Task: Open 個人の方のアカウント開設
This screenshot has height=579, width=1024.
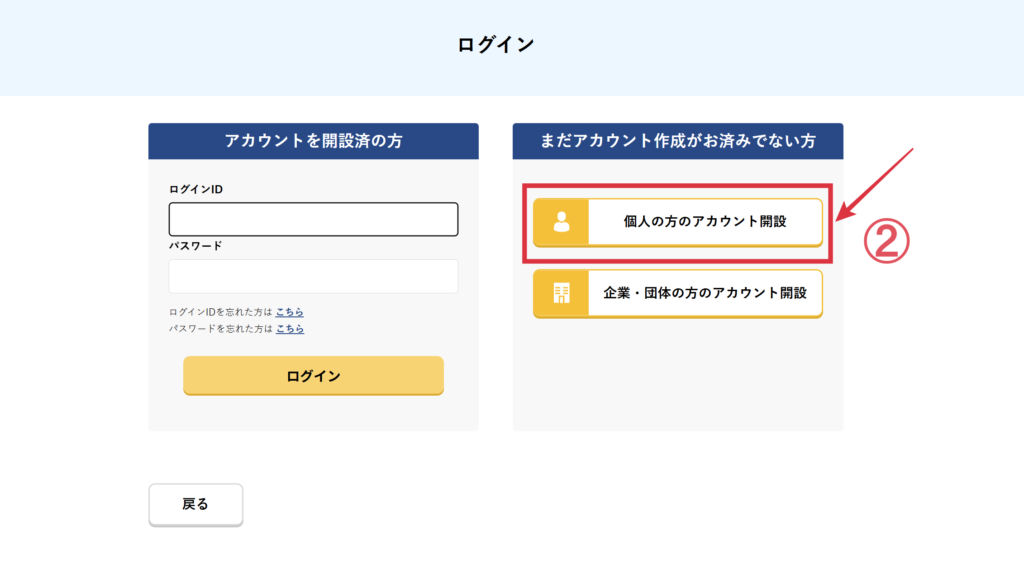Action: coord(678,222)
